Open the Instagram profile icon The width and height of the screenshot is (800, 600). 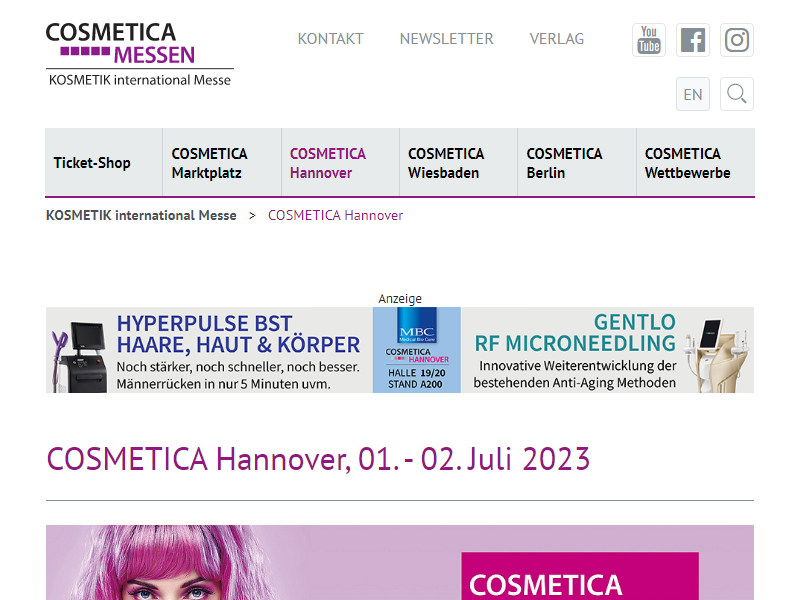pyautogui.click(x=737, y=40)
